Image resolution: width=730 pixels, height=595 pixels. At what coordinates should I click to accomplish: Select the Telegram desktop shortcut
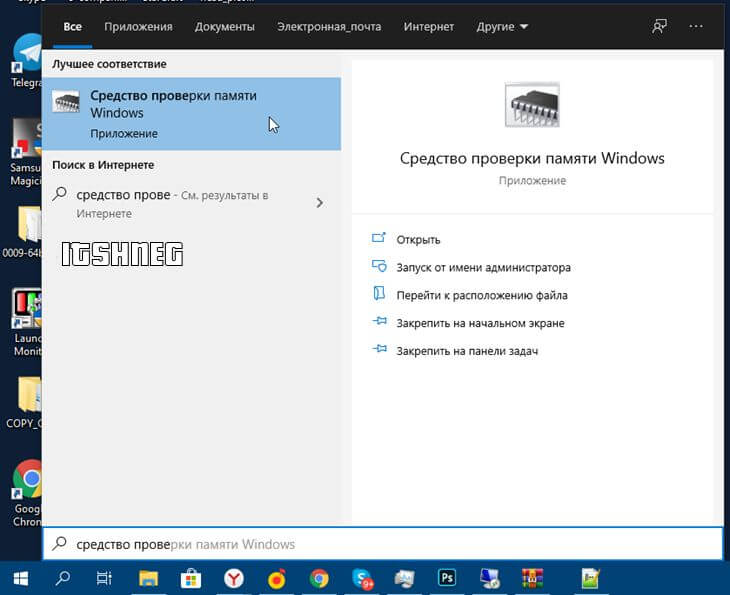pyautogui.click(x=27, y=61)
